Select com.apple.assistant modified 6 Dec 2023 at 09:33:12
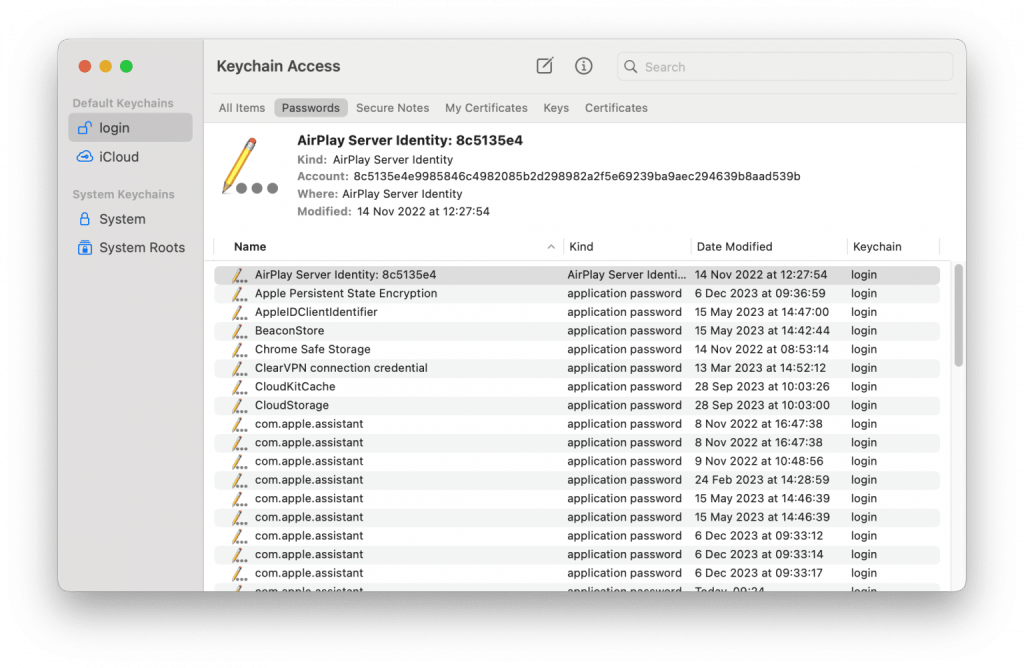Image resolution: width=1024 pixels, height=668 pixels. pyautogui.click(x=577, y=535)
